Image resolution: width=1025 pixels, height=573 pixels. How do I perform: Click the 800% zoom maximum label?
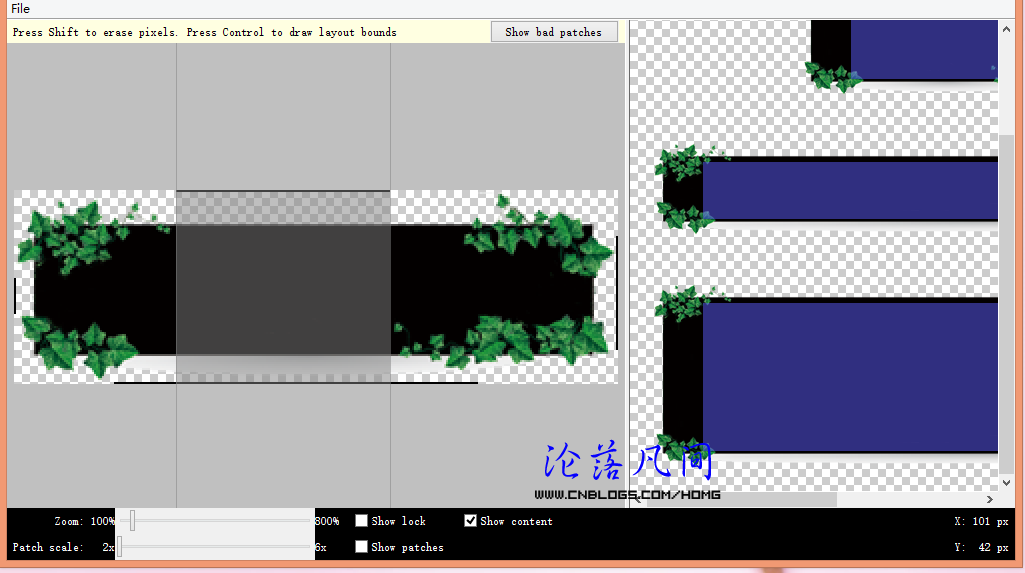tap(327, 521)
